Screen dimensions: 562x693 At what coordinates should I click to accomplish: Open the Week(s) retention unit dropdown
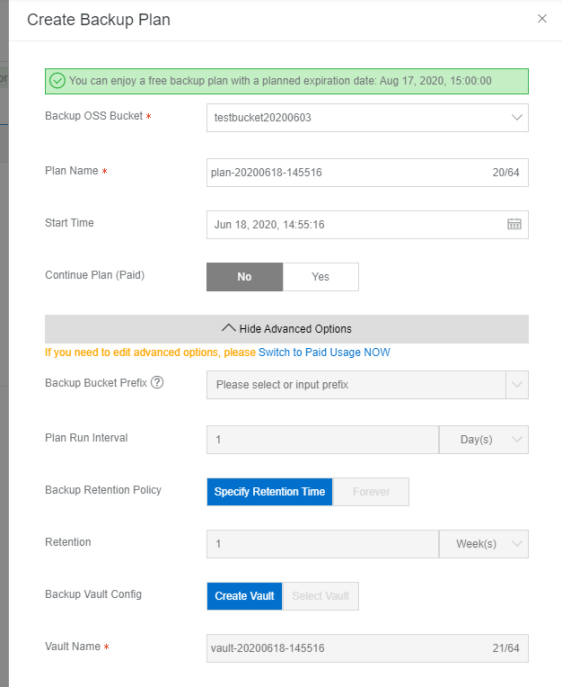tap(484, 544)
